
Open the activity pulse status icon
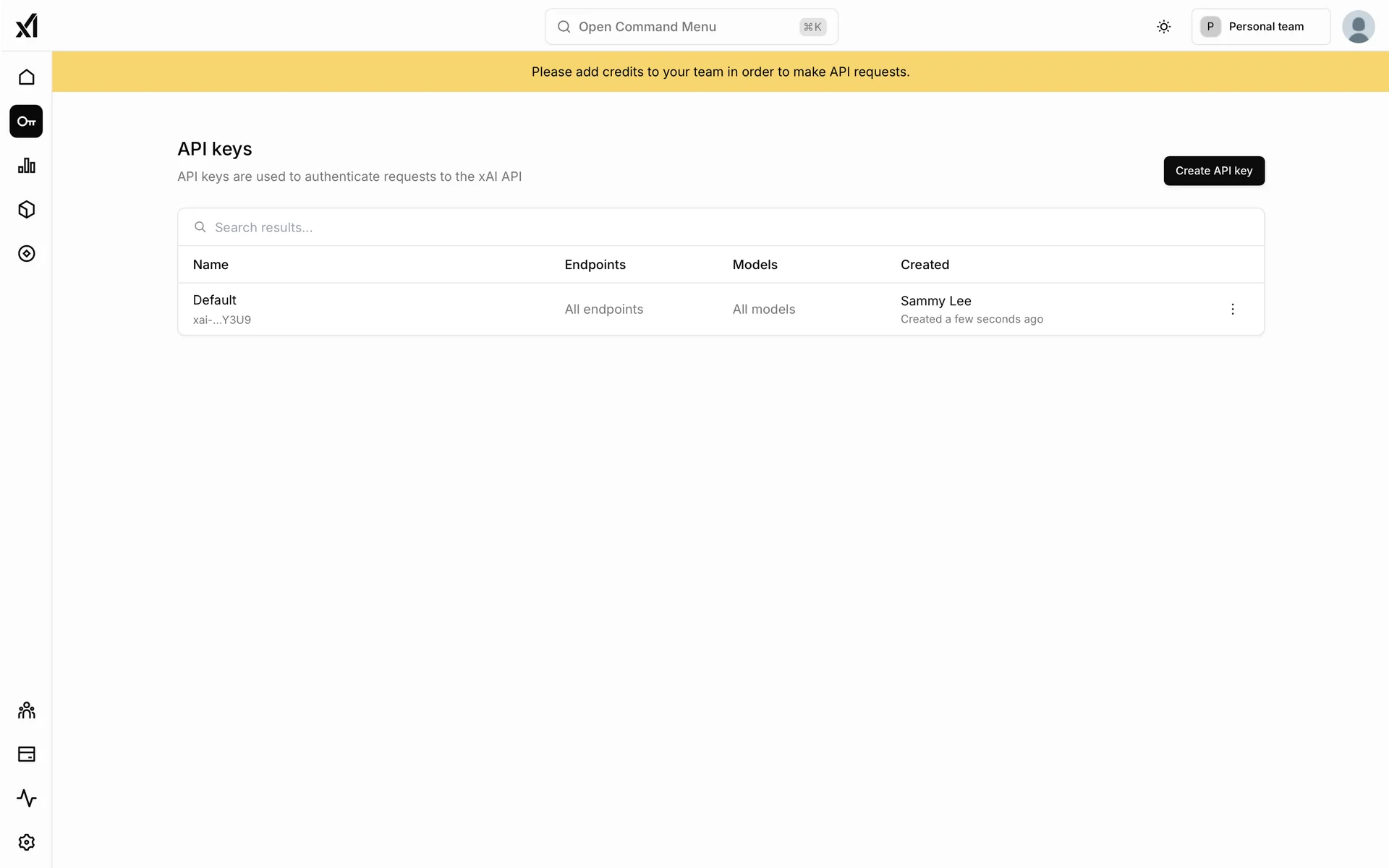click(26, 799)
